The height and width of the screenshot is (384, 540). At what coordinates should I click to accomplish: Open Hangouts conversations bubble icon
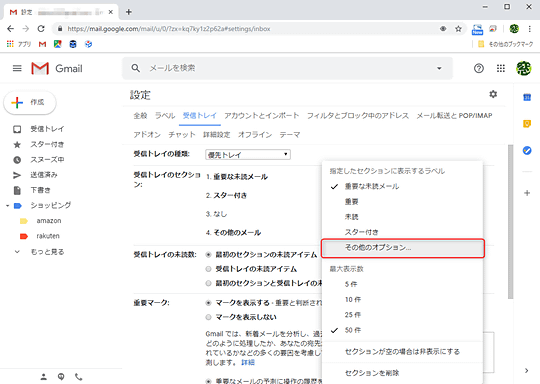click(x=61, y=377)
